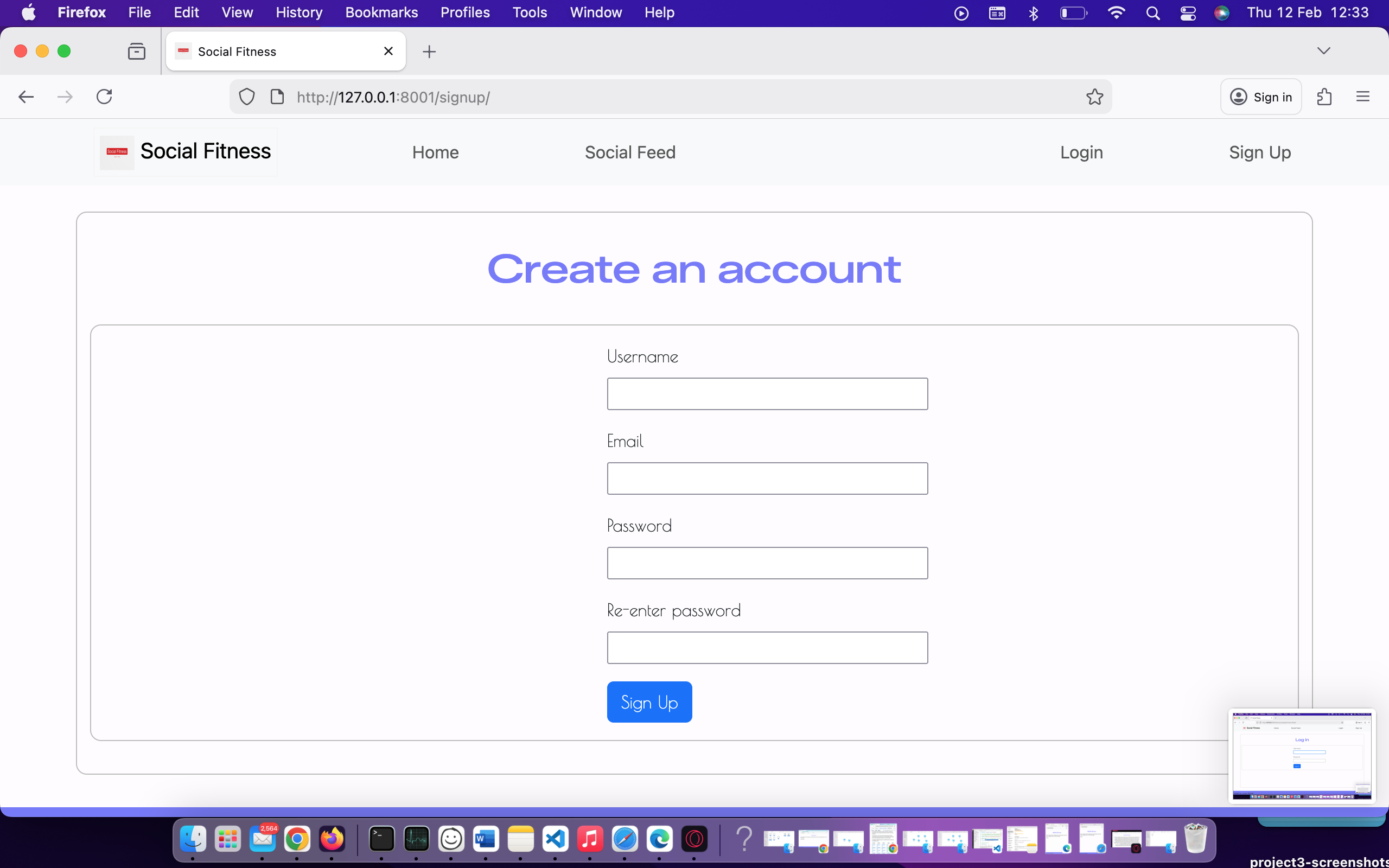Expand the list all tabs chevron
The width and height of the screenshot is (1389, 868).
[x=1324, y=50]
